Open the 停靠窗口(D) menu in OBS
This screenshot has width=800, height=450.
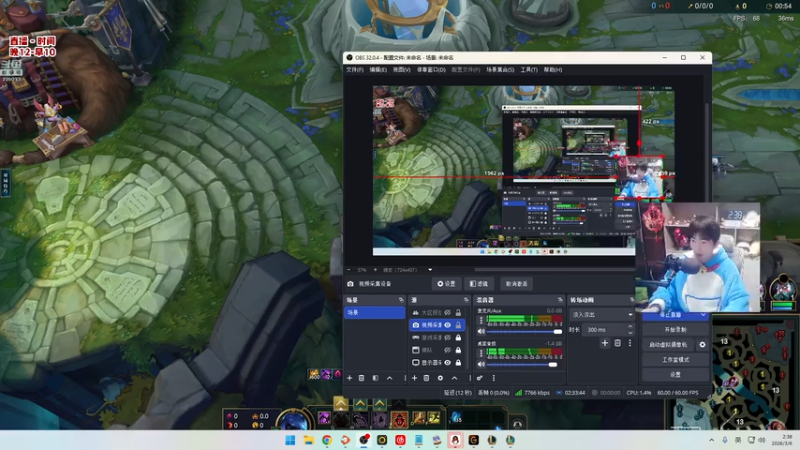(431, 70)
